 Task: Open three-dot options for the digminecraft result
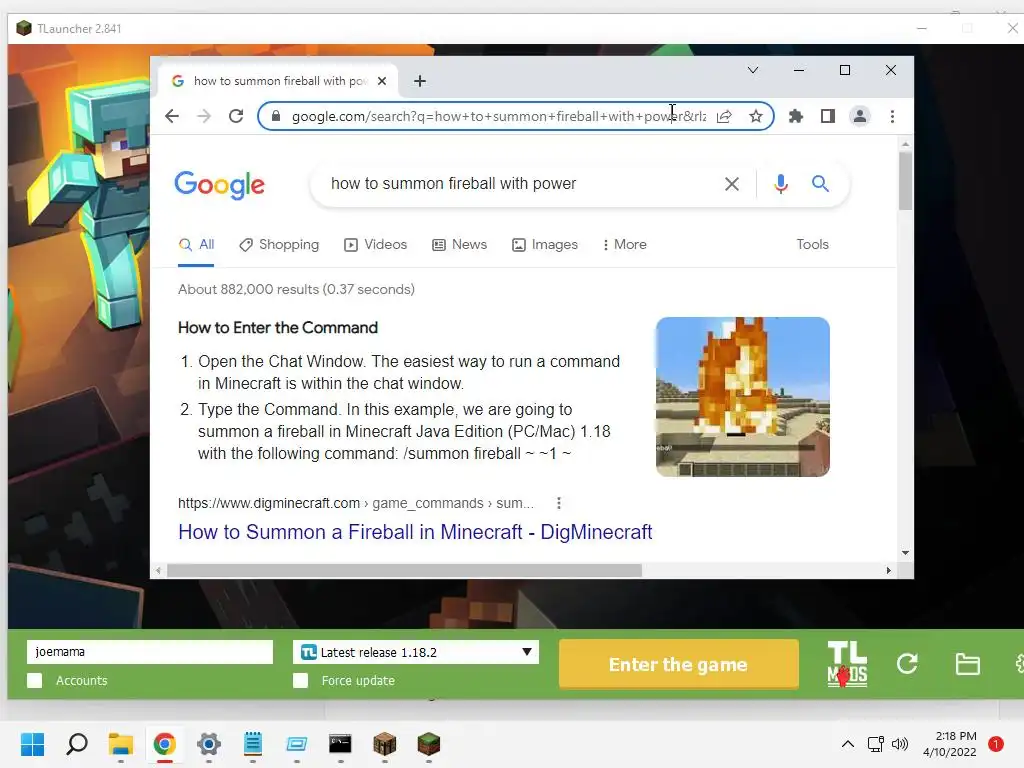[x=558, y=504]
